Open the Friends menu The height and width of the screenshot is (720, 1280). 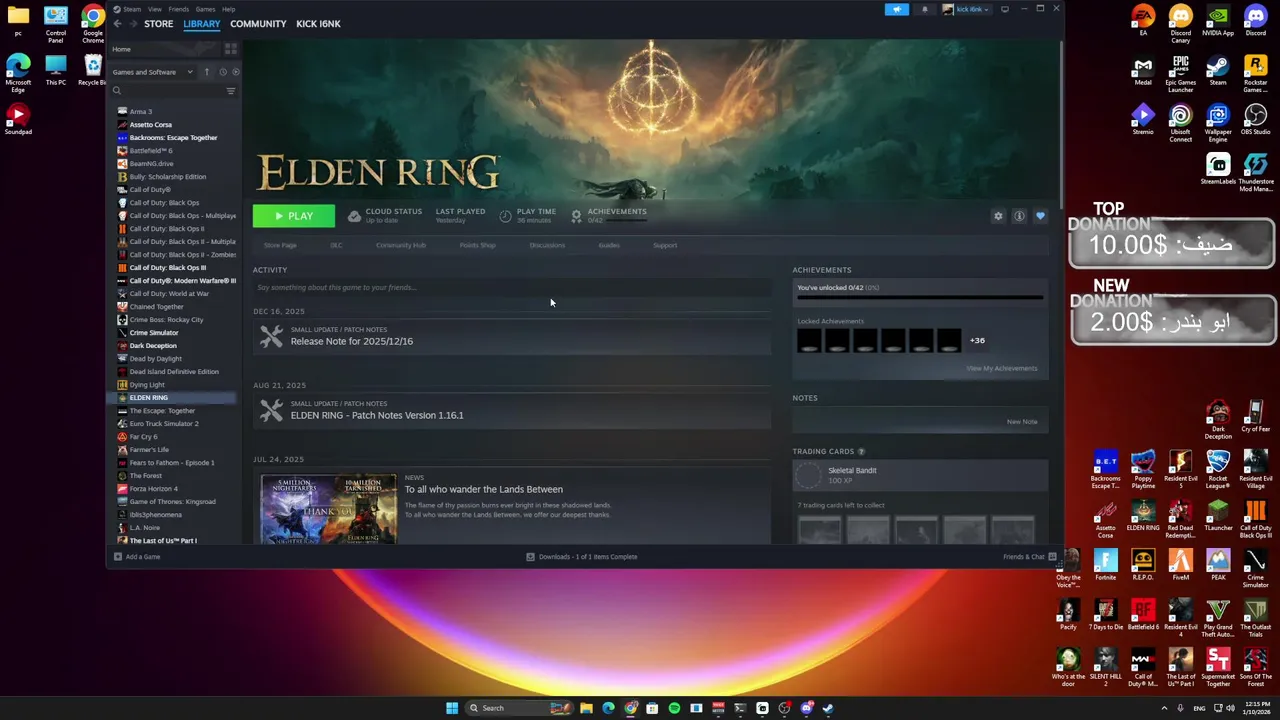[x=179, y=9]
